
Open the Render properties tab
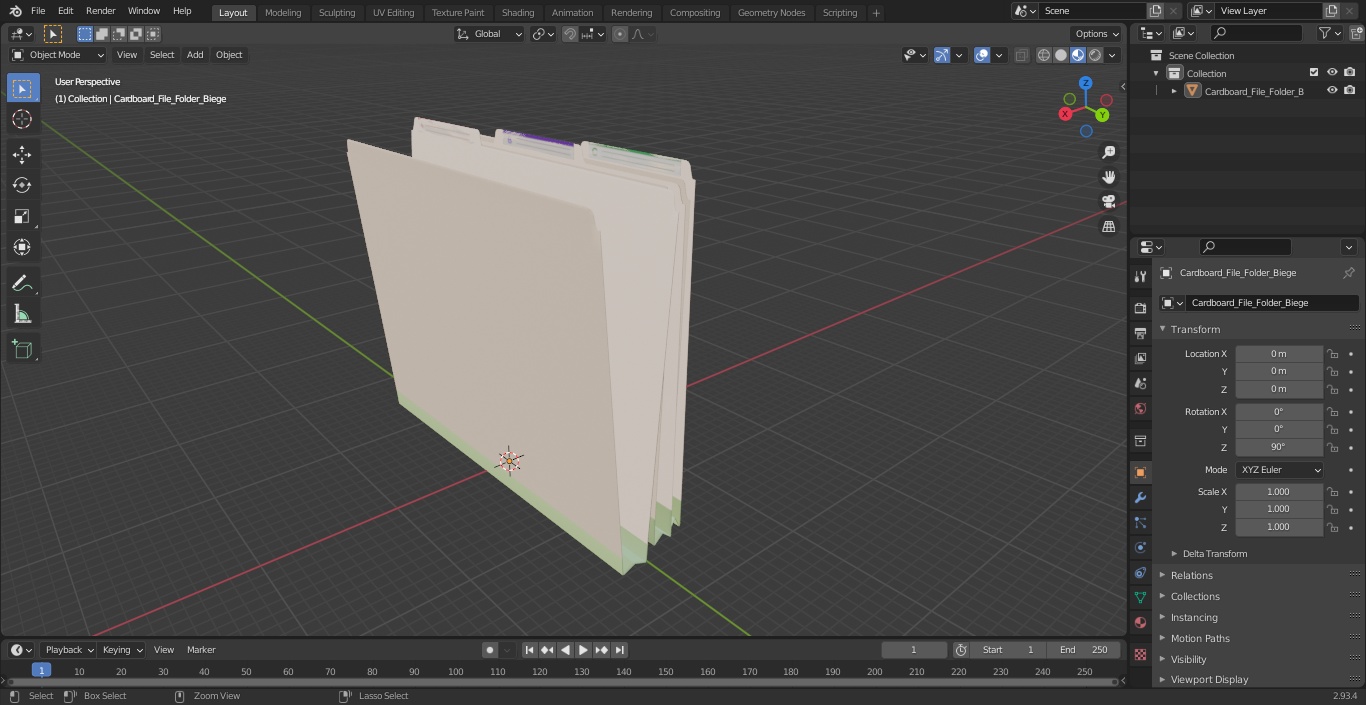[1140, 308]
